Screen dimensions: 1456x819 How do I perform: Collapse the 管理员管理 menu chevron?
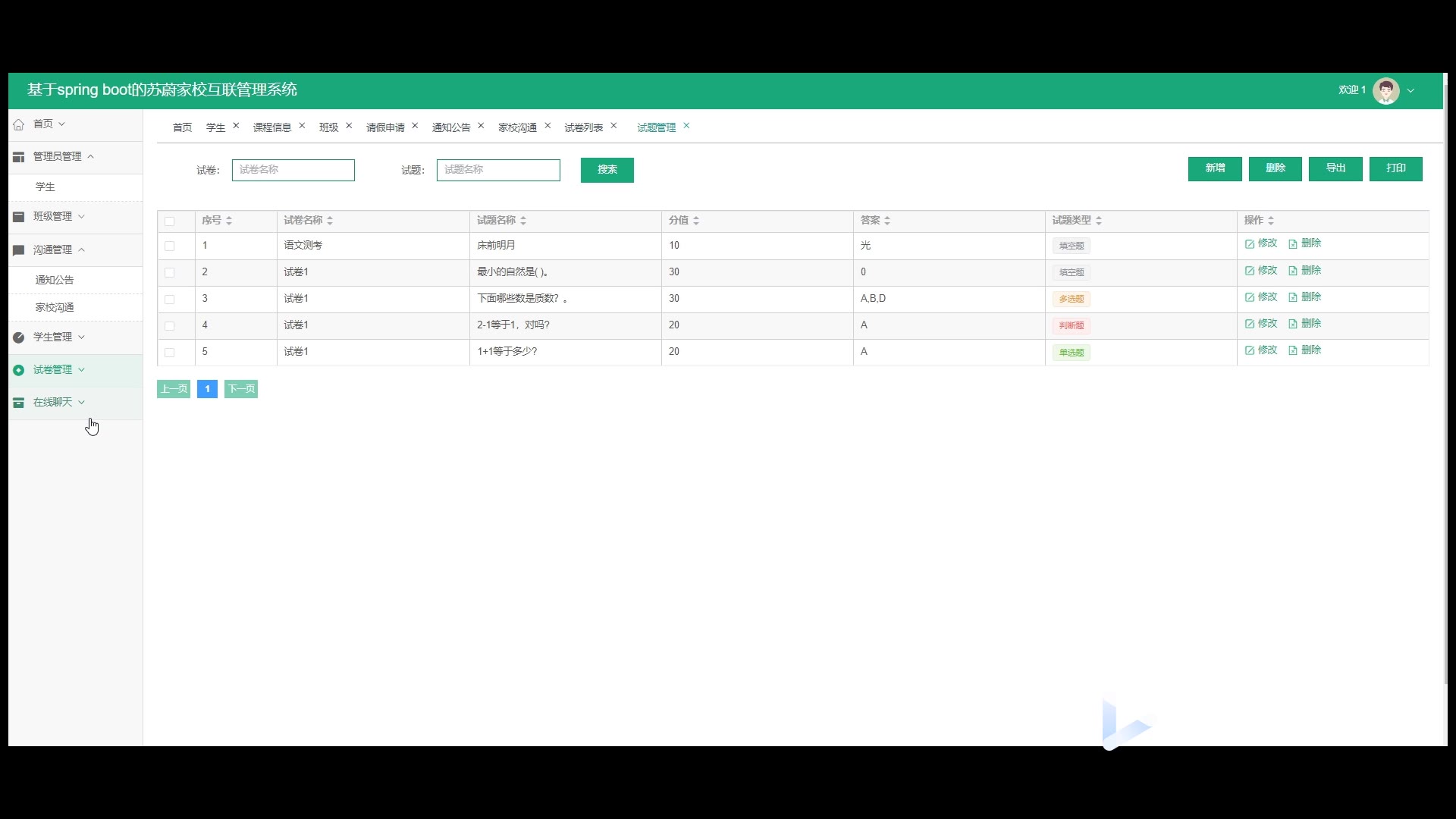pos(90,157)
